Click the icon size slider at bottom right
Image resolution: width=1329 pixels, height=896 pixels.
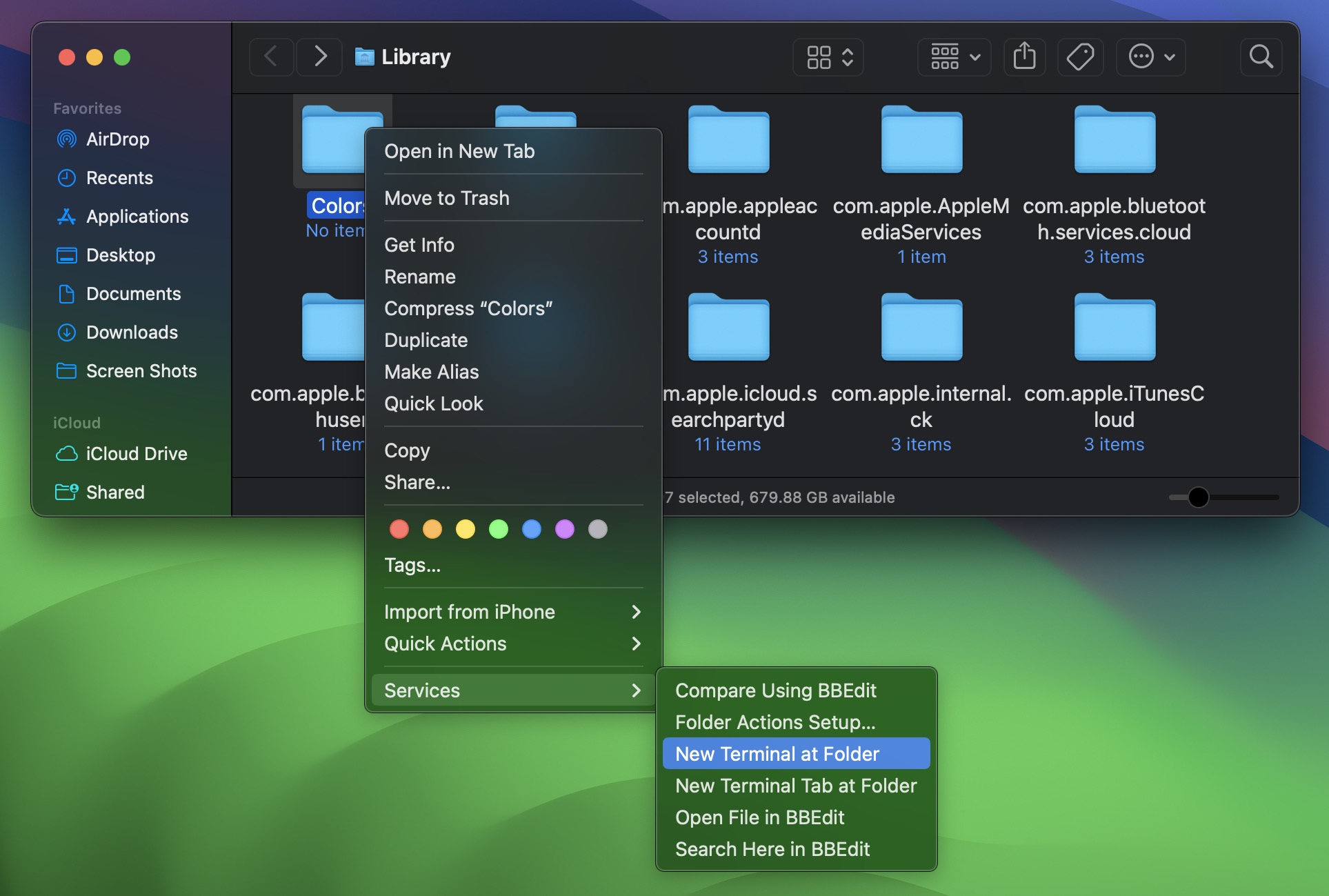[x=1198, y=497]
